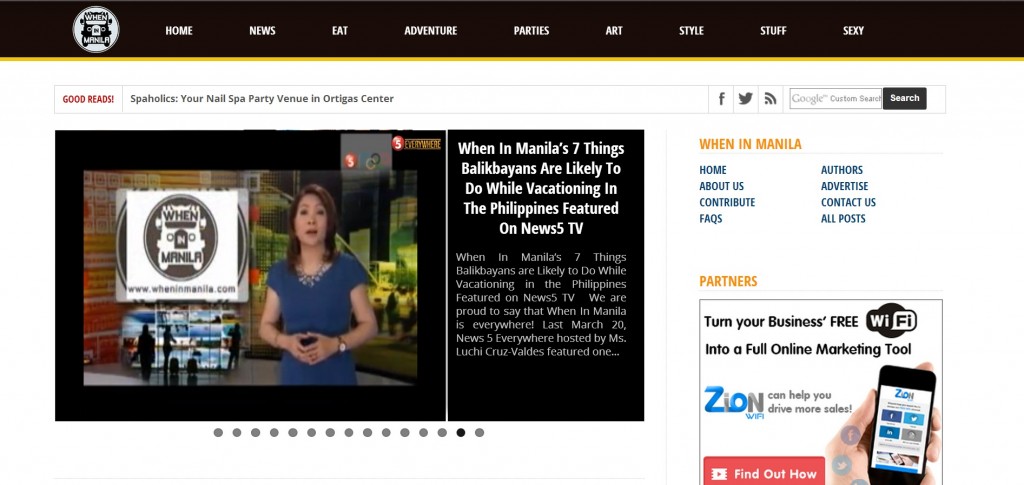Screen dimensions: 1024x485
Task: Click the News5 video slide thumbnail
Action: [x=250, y=275]
